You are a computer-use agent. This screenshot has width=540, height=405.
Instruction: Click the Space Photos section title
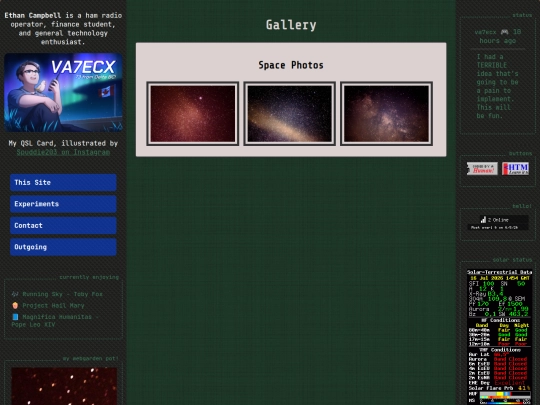tap(291, 65)
